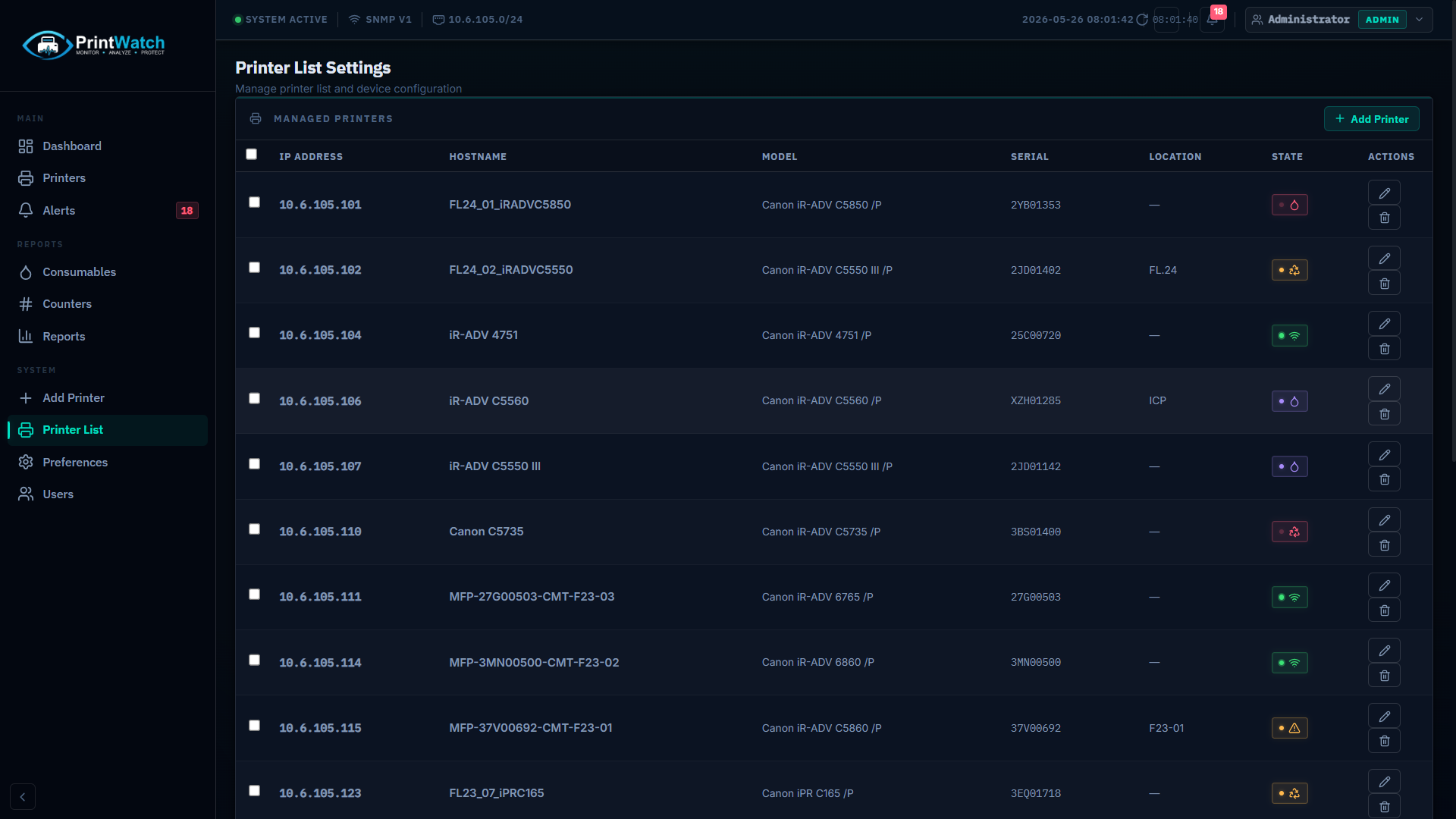Check the box for 10.6.105.111
Image resolution: width=1456 pixels, height=819 pixels.
point(255,595)
